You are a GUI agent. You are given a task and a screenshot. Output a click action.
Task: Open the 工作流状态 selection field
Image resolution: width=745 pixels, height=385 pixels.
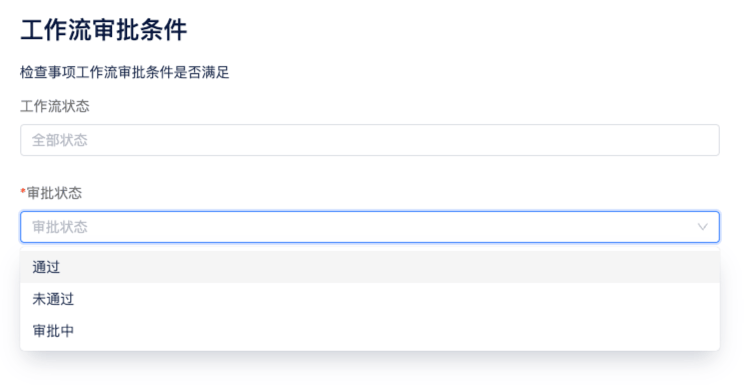coord(370,140)
